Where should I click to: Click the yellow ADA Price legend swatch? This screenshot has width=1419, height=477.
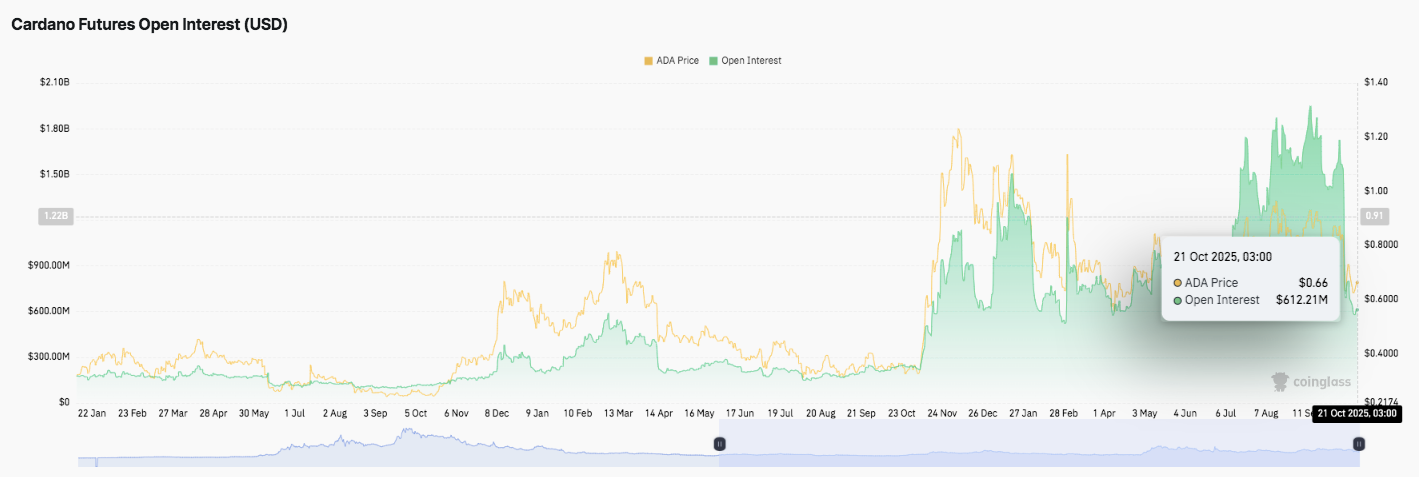click(x=649, y=61)
